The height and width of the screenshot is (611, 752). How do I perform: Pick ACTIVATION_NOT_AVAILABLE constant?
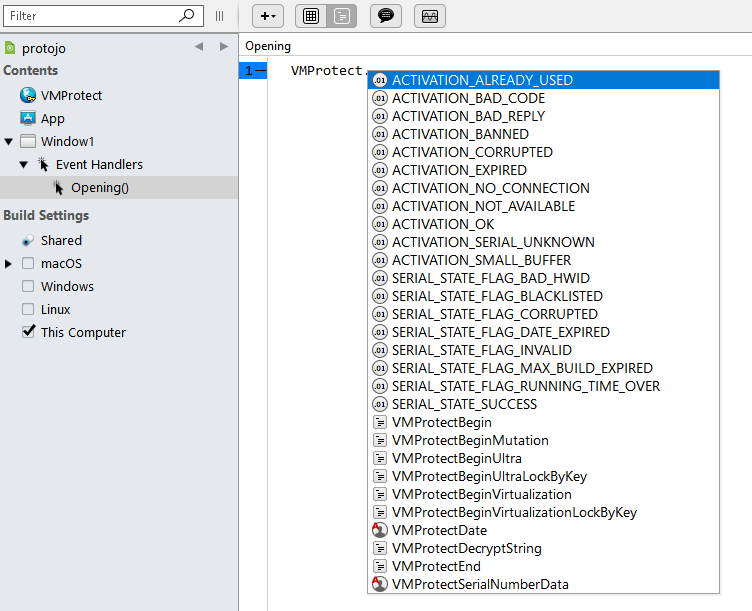click(x=543, y=206)
